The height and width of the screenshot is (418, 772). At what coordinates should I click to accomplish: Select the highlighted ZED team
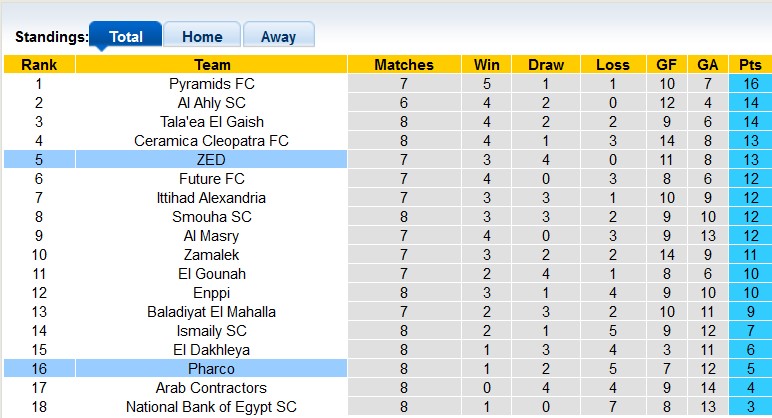point(211,159)
